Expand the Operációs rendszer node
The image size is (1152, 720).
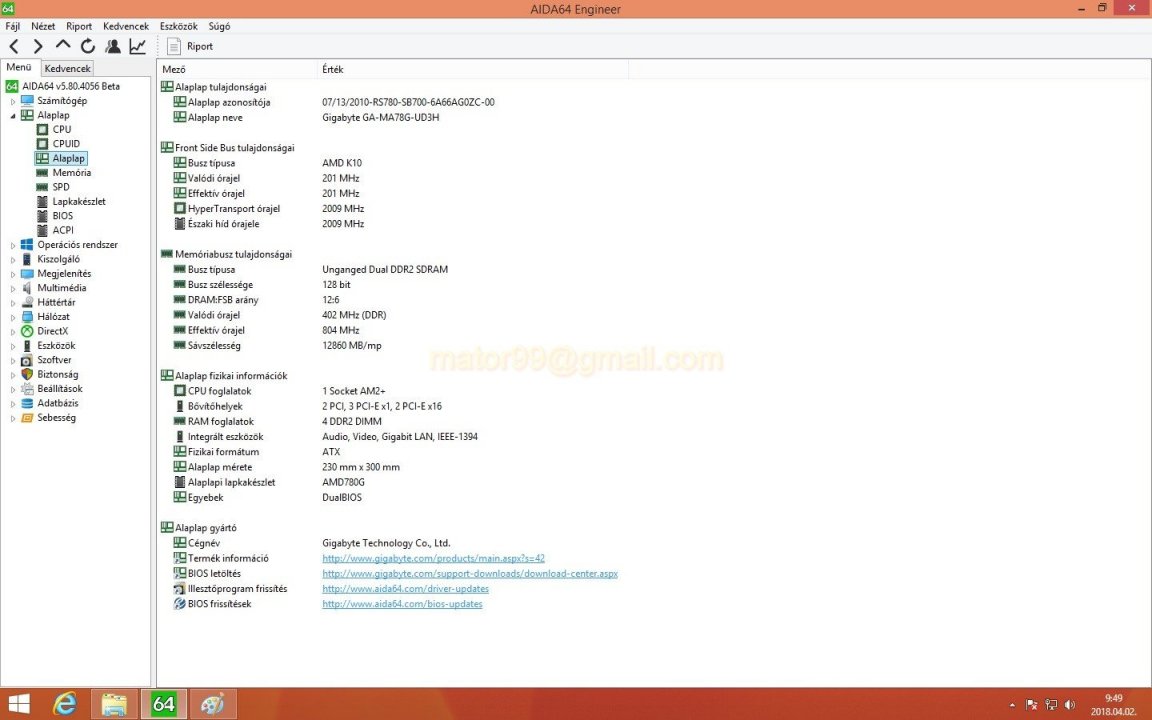coord(12,245)
